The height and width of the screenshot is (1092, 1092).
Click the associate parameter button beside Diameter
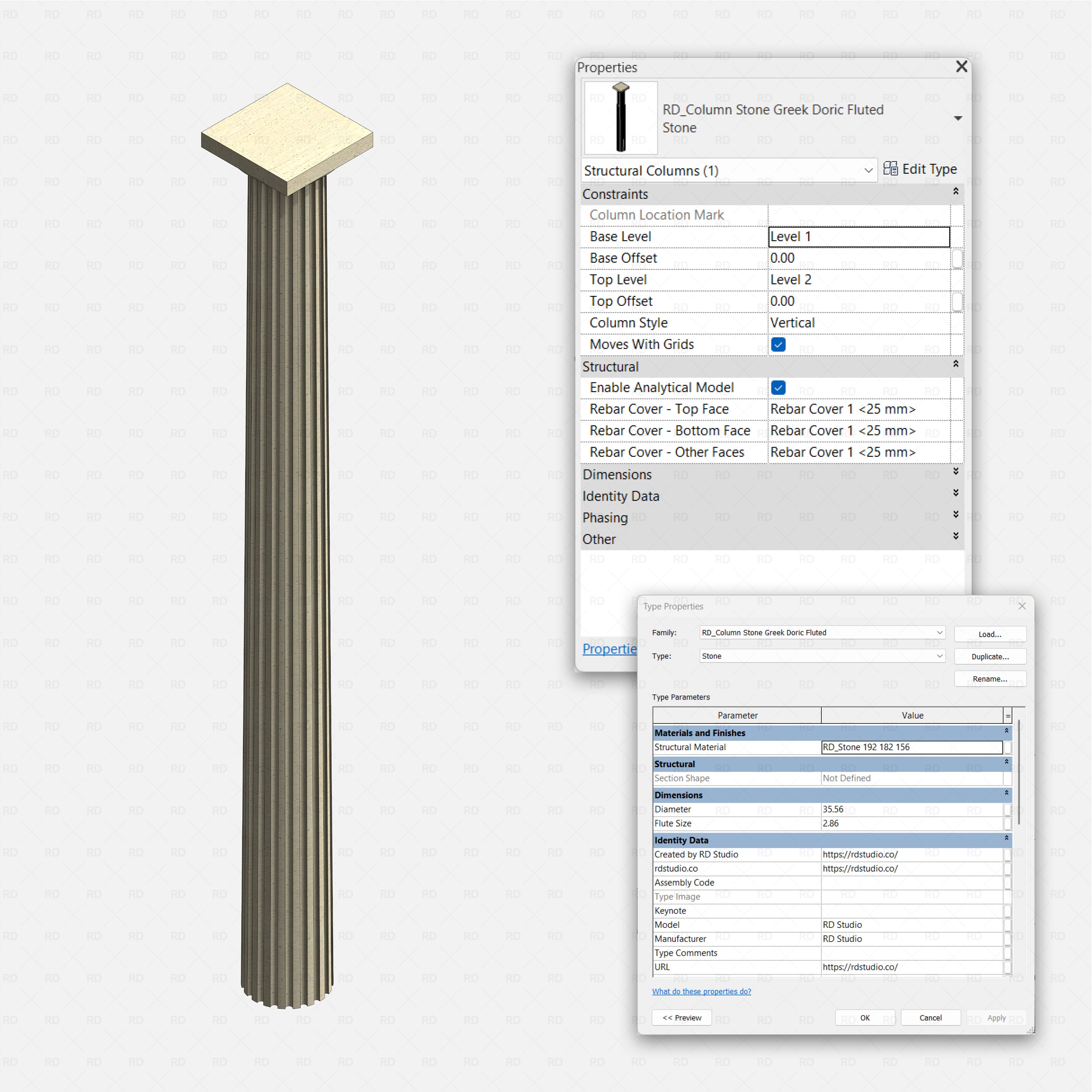pos(1008,809)
